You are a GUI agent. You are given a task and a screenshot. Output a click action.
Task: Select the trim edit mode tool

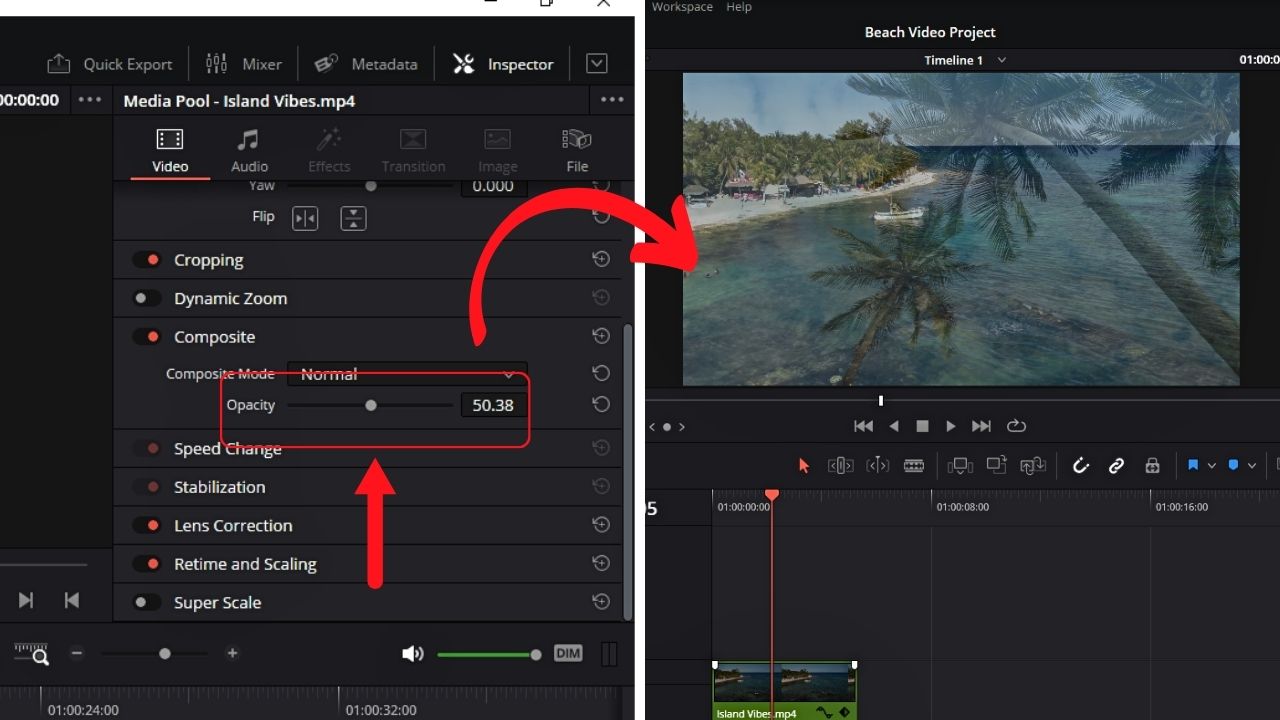[841, 465]
